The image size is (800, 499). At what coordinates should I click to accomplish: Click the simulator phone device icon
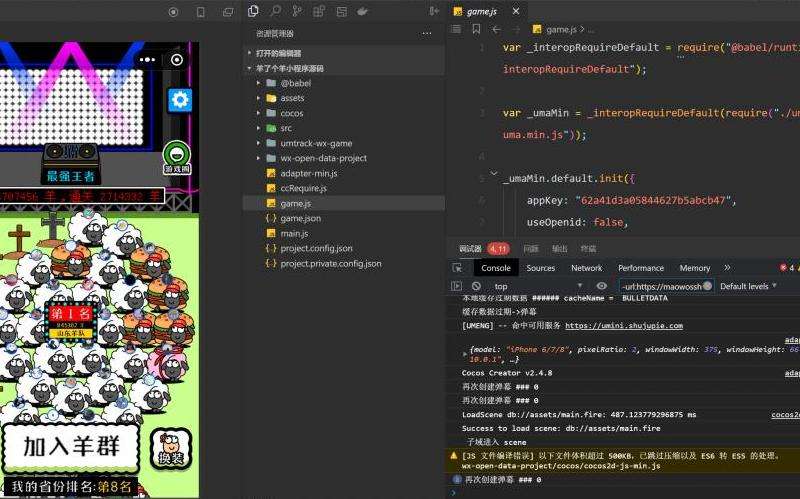(x=201, y=12)
